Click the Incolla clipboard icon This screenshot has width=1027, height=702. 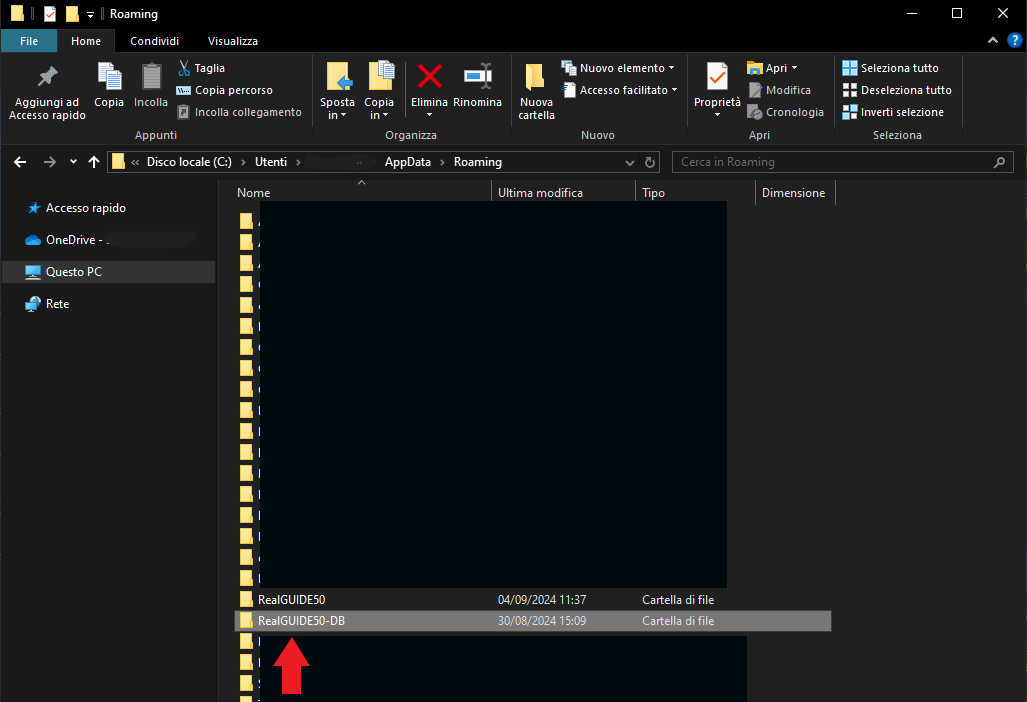click(x=151, y=77)
